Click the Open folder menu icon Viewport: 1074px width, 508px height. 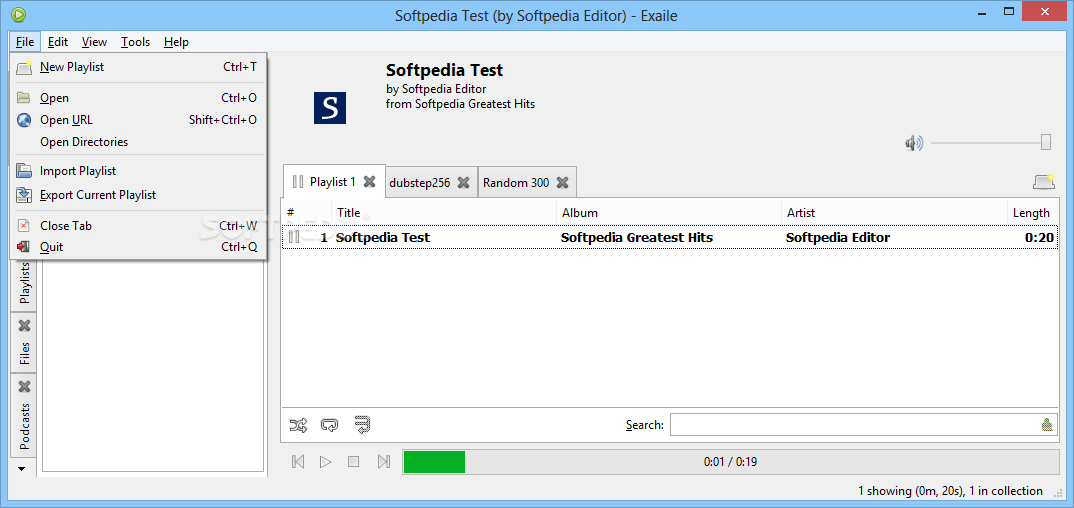click(23, 98)
